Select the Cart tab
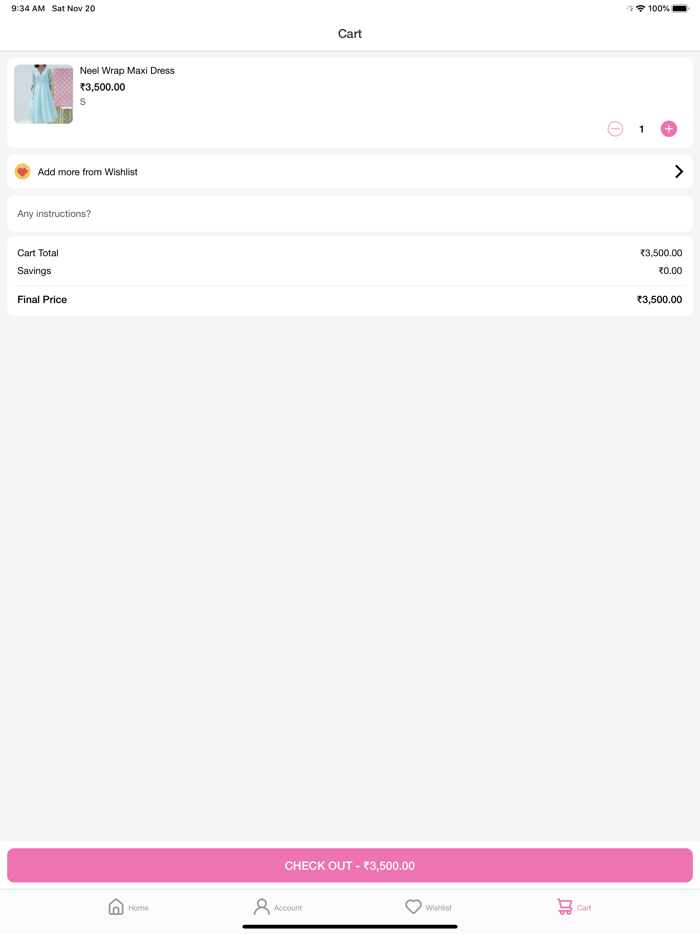The image size is (700, 934). (574, 907)
